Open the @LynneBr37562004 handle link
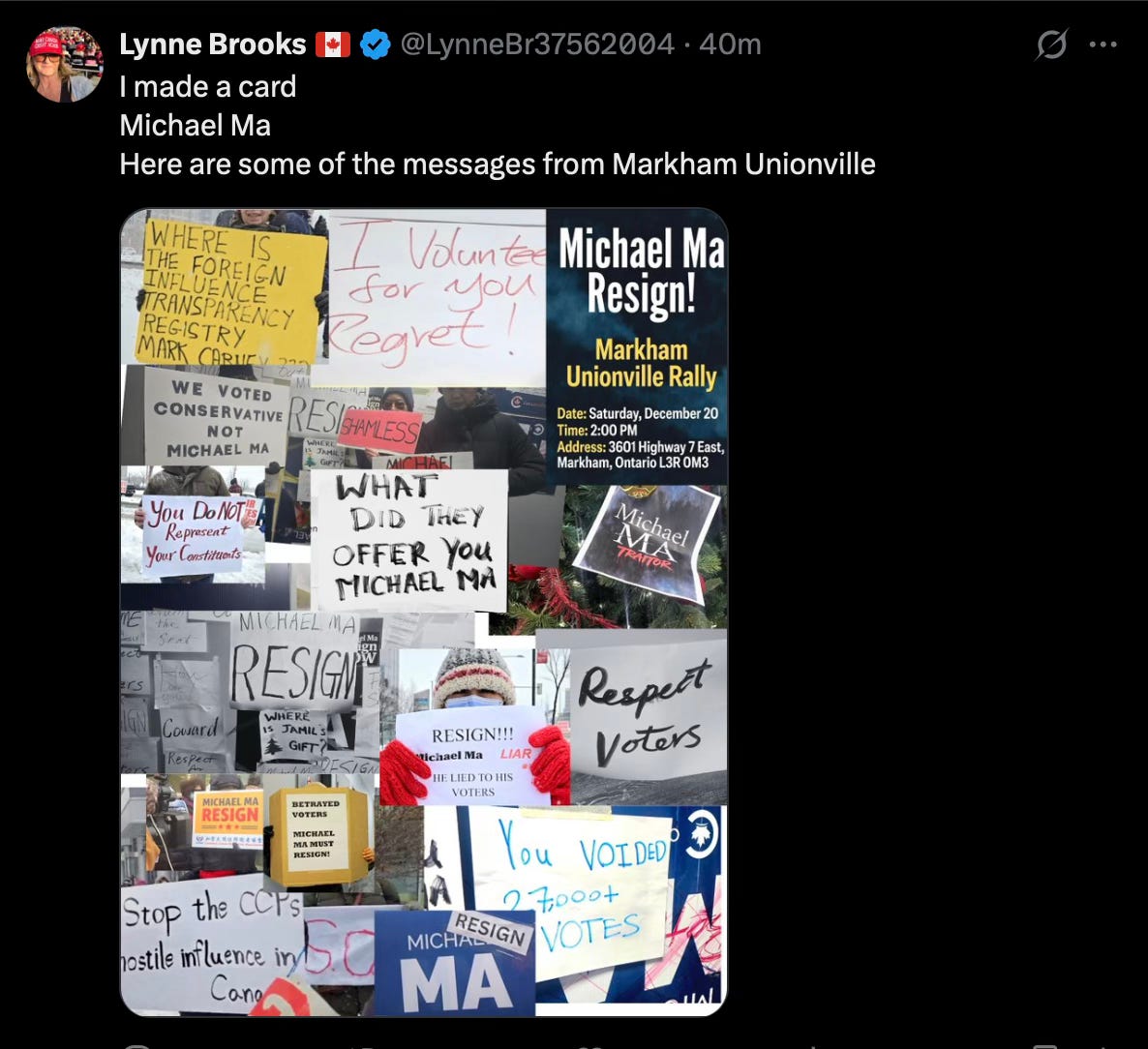 coord(537,45)
